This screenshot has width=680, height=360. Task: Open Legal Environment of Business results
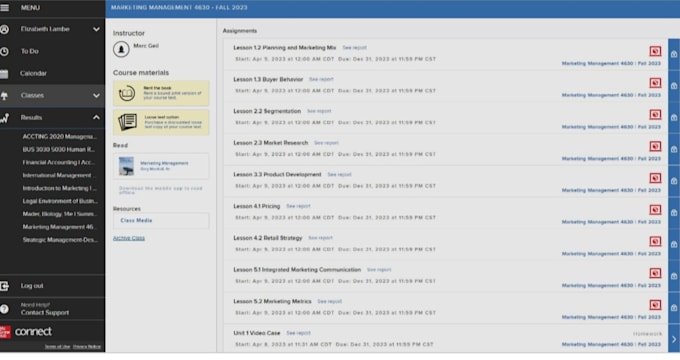click(60, 201)
